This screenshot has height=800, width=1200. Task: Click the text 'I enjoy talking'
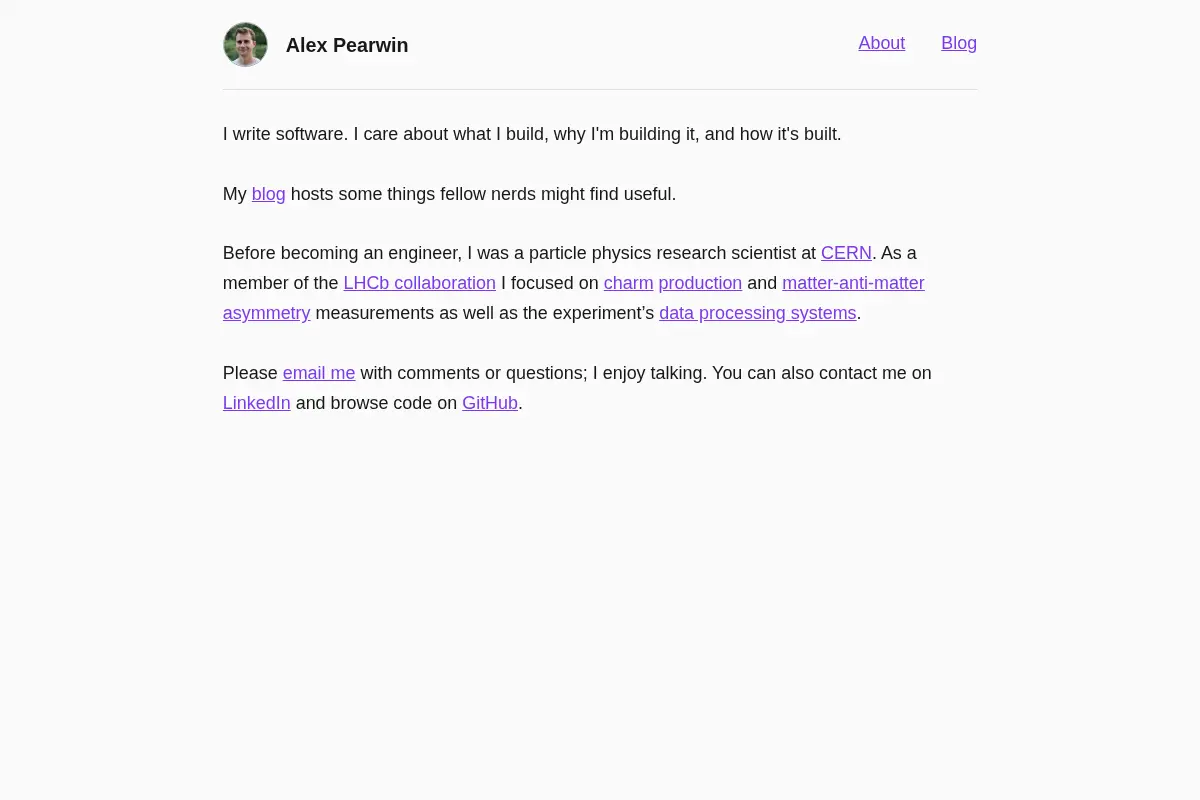pyautogui.click(x=649, y=373)
